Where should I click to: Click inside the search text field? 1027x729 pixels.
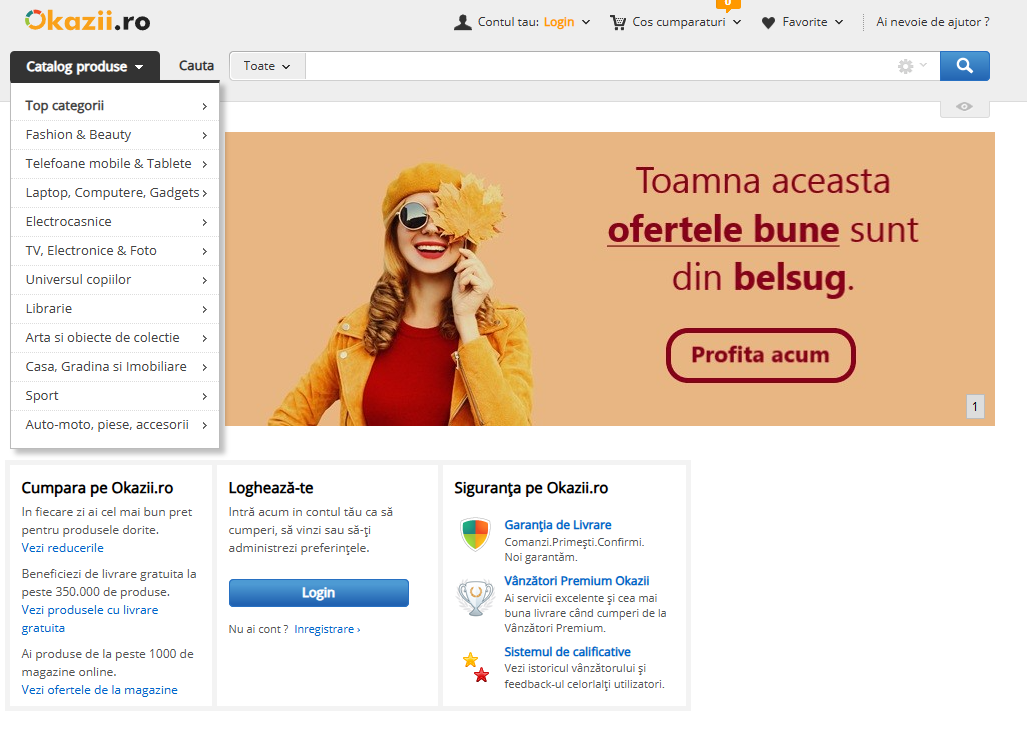coord(600,66)
